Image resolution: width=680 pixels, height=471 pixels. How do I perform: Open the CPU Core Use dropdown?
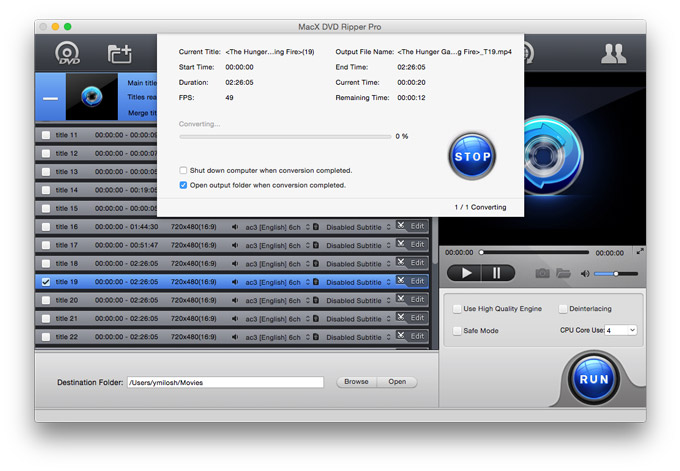coord(620,330)
